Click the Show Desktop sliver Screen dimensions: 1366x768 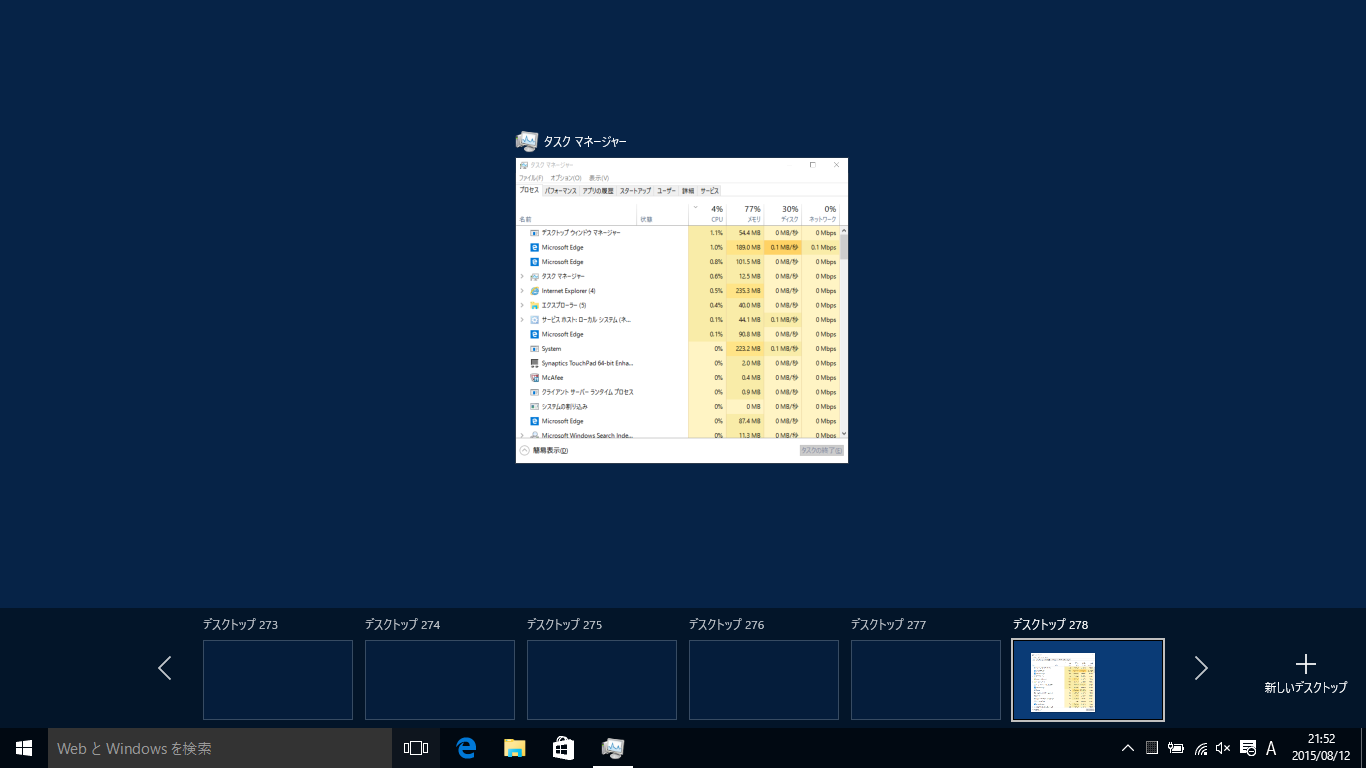[x=1363, y=748]
